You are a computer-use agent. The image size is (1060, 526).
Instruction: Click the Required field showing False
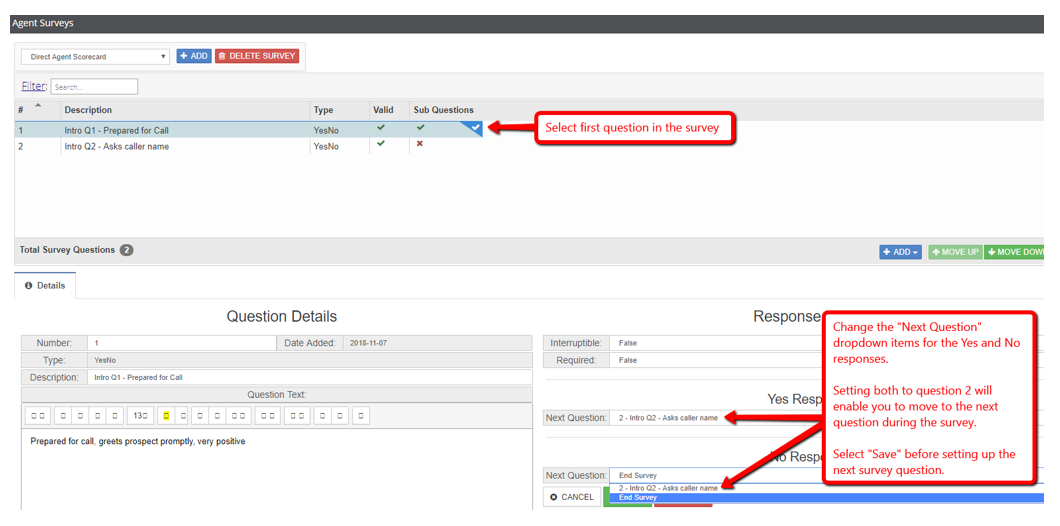[x=717, y=360]
